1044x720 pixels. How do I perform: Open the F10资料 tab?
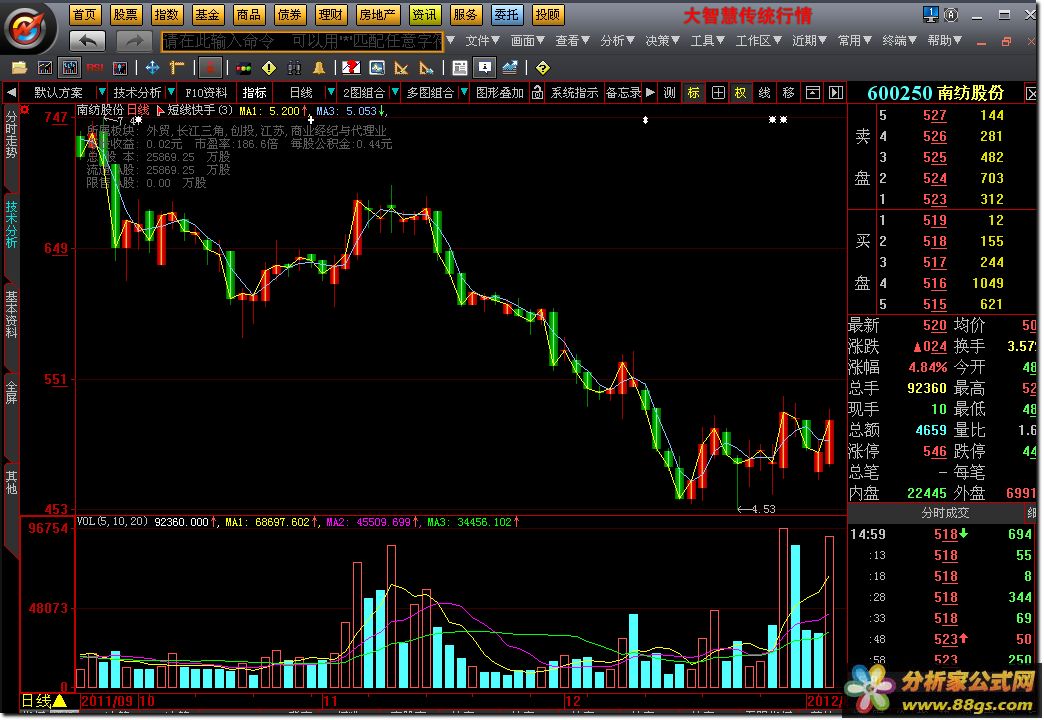(x=206, y=93)
